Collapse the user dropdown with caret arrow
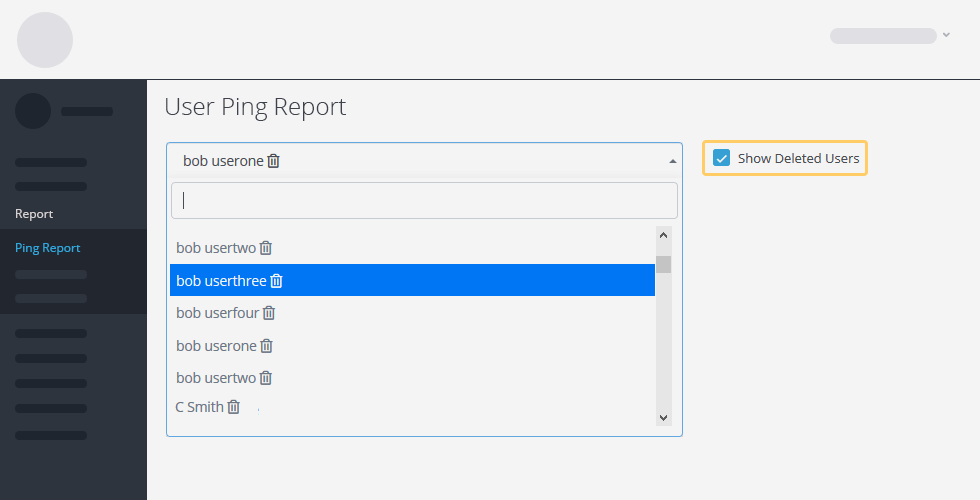Image resolution: width=980 pixels, height=500 pixels. coord(672,161)
